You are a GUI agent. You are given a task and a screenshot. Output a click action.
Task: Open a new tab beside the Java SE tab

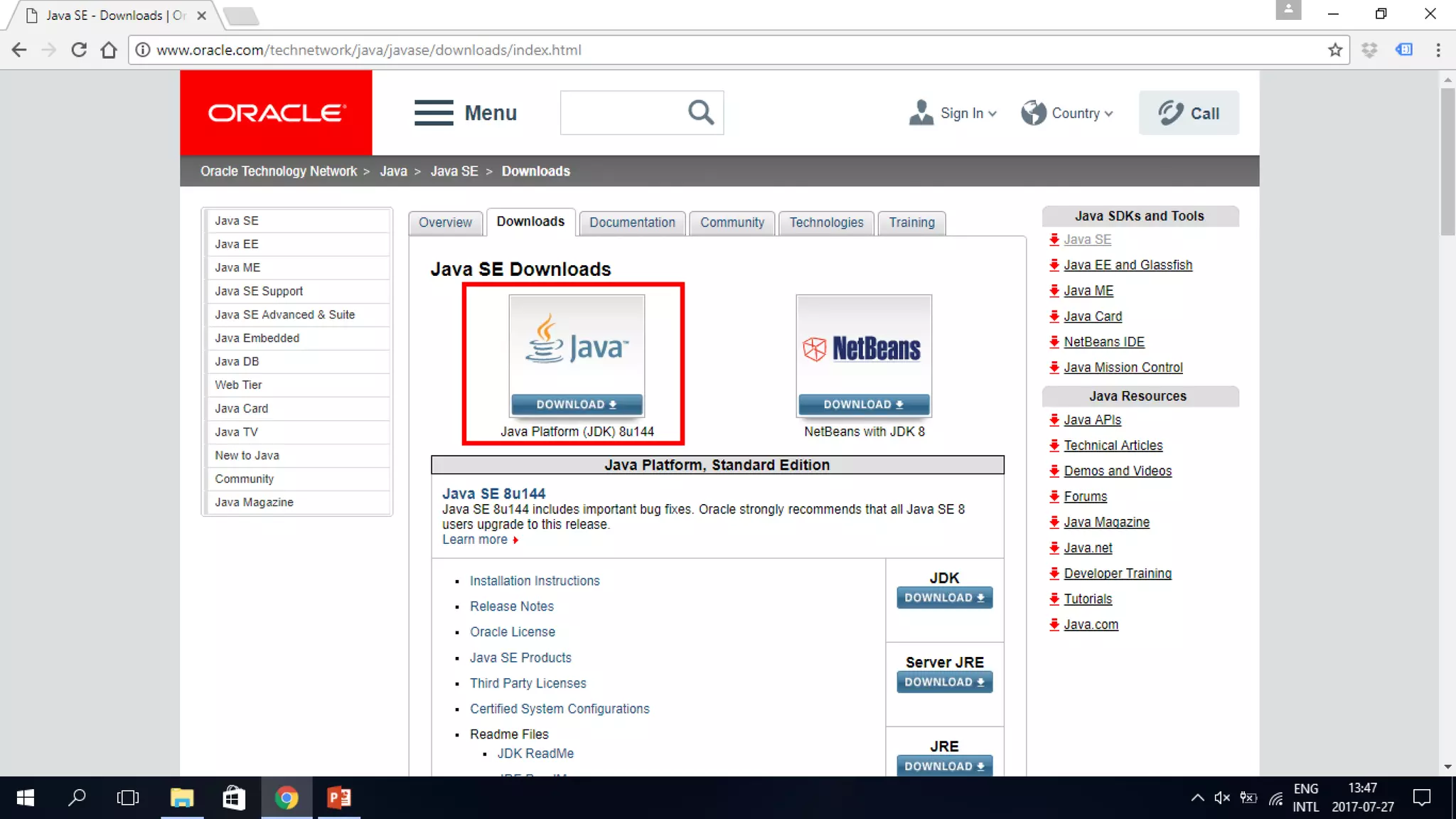tap(240, 16)
